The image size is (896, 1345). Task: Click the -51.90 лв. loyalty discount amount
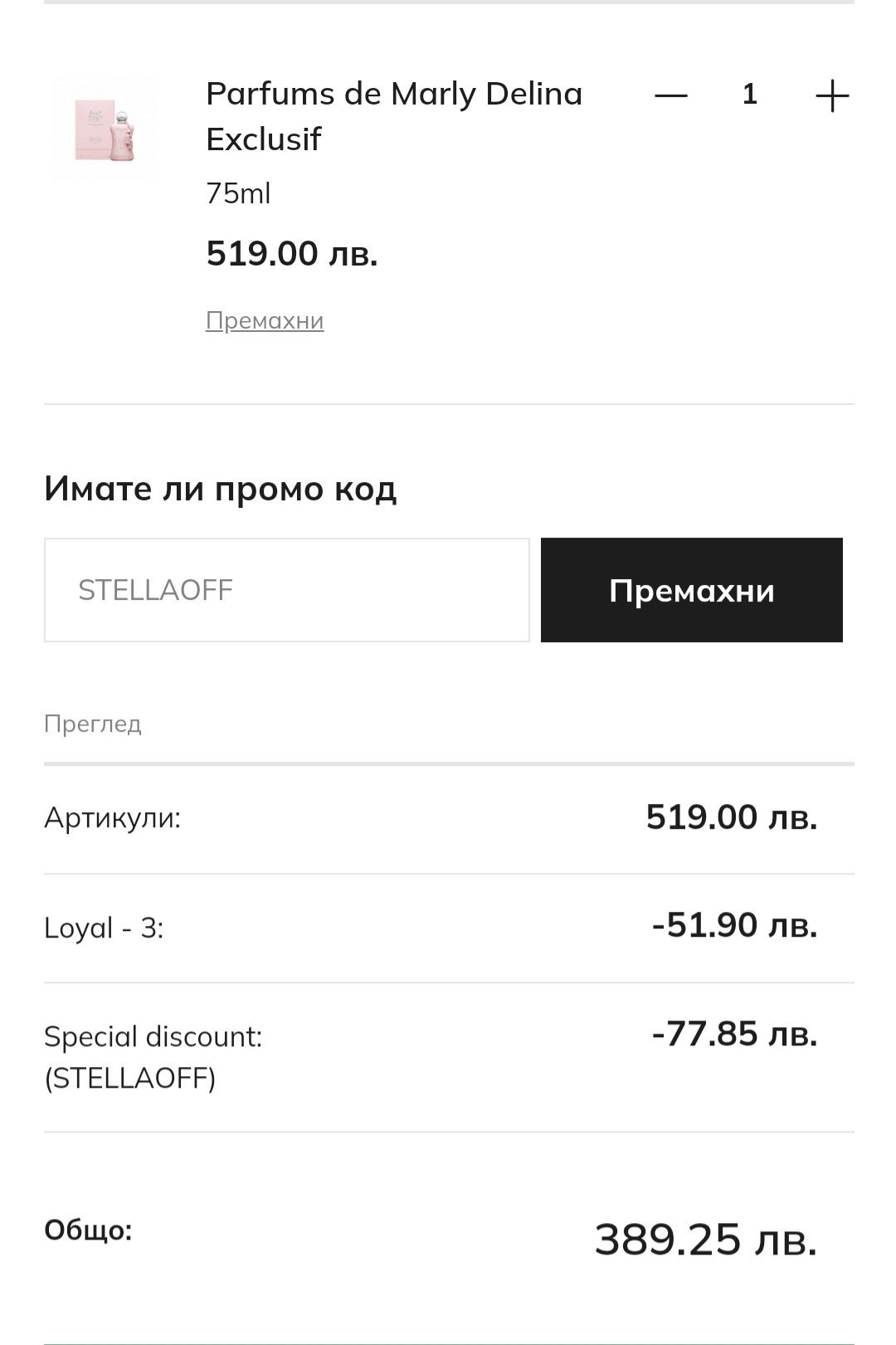click(x=734, y=925)
